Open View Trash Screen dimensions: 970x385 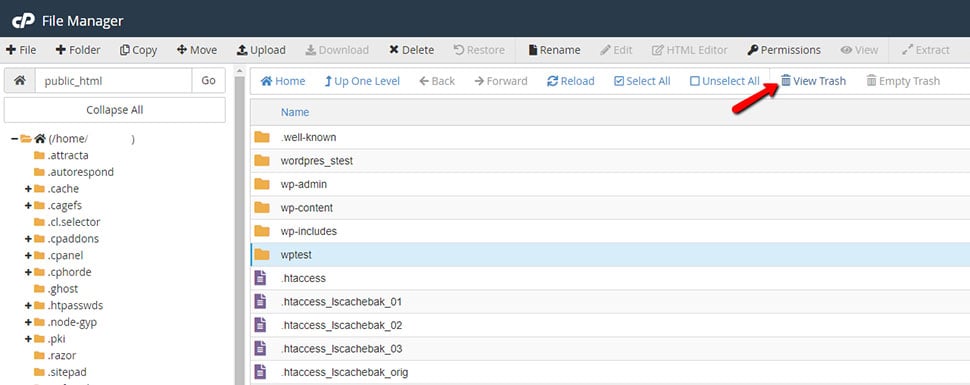813,81
